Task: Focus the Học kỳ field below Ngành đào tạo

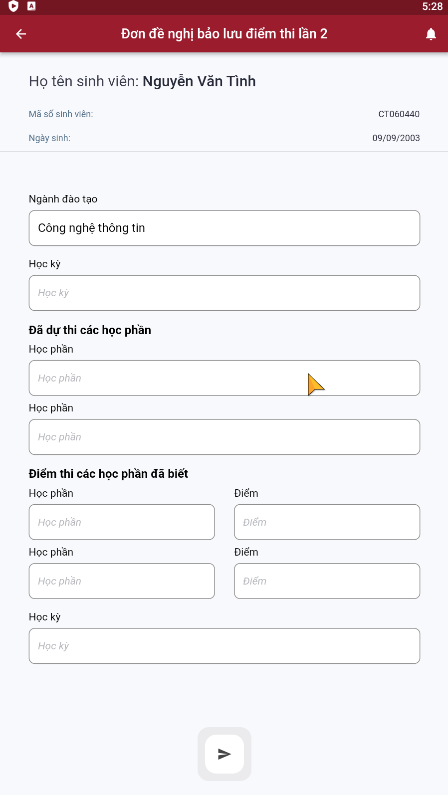Action: [224, 293]
